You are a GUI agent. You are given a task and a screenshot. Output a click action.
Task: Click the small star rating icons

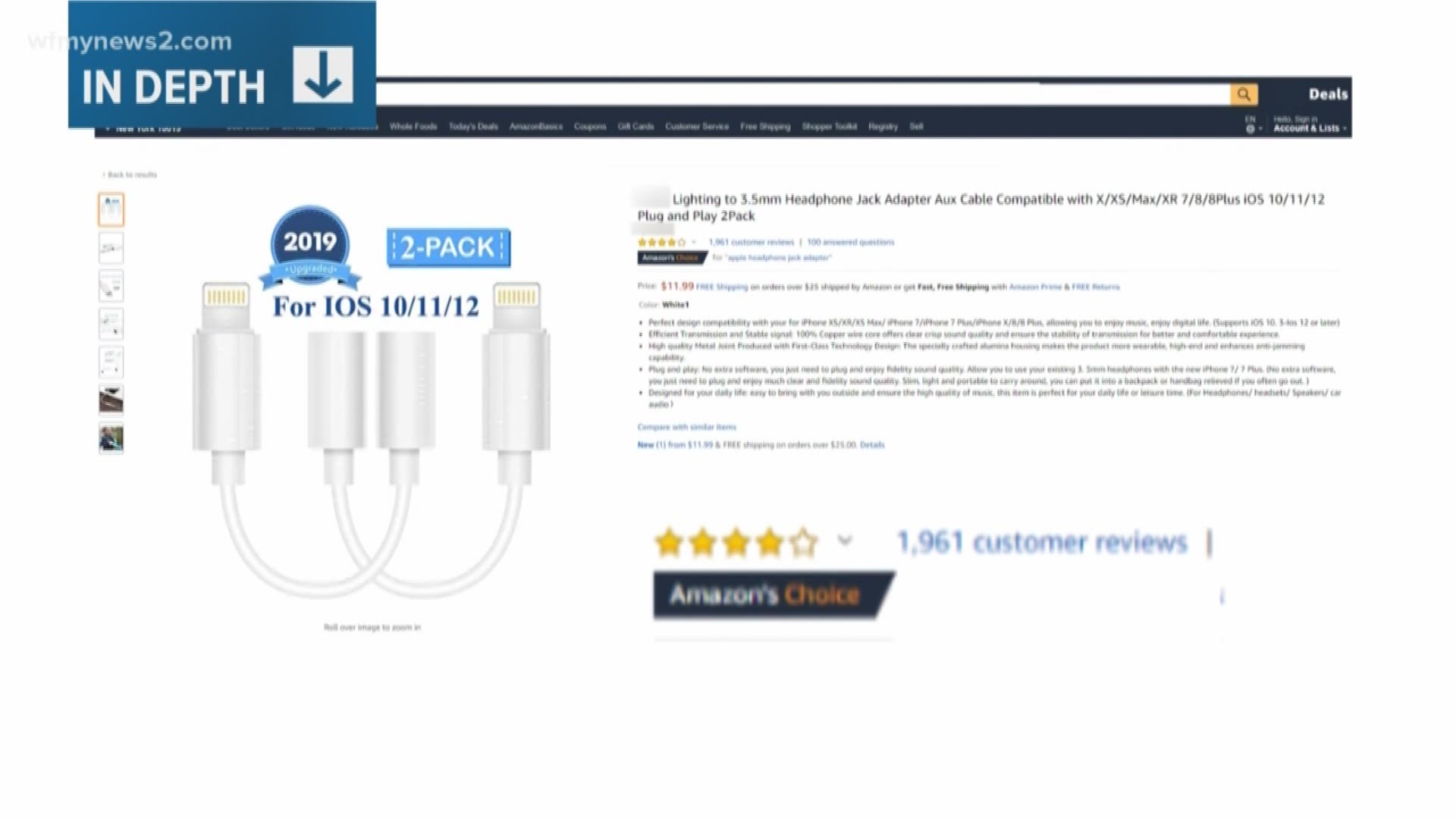pyautogui.click(x=661, y=243)
